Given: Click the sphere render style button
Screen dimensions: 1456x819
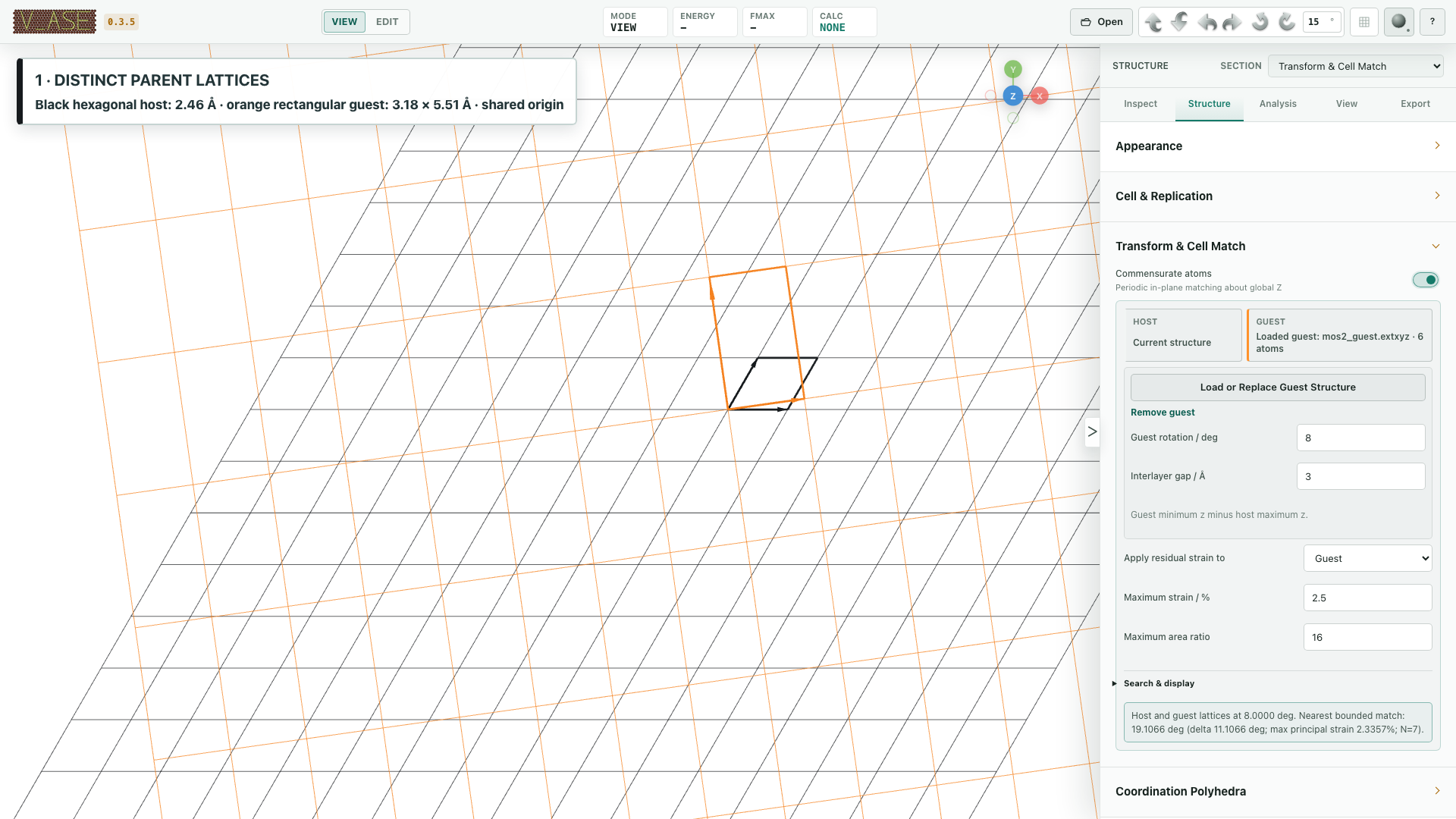Looking at the screenshot, I should pyautogui.click(x=1399, y=22).
